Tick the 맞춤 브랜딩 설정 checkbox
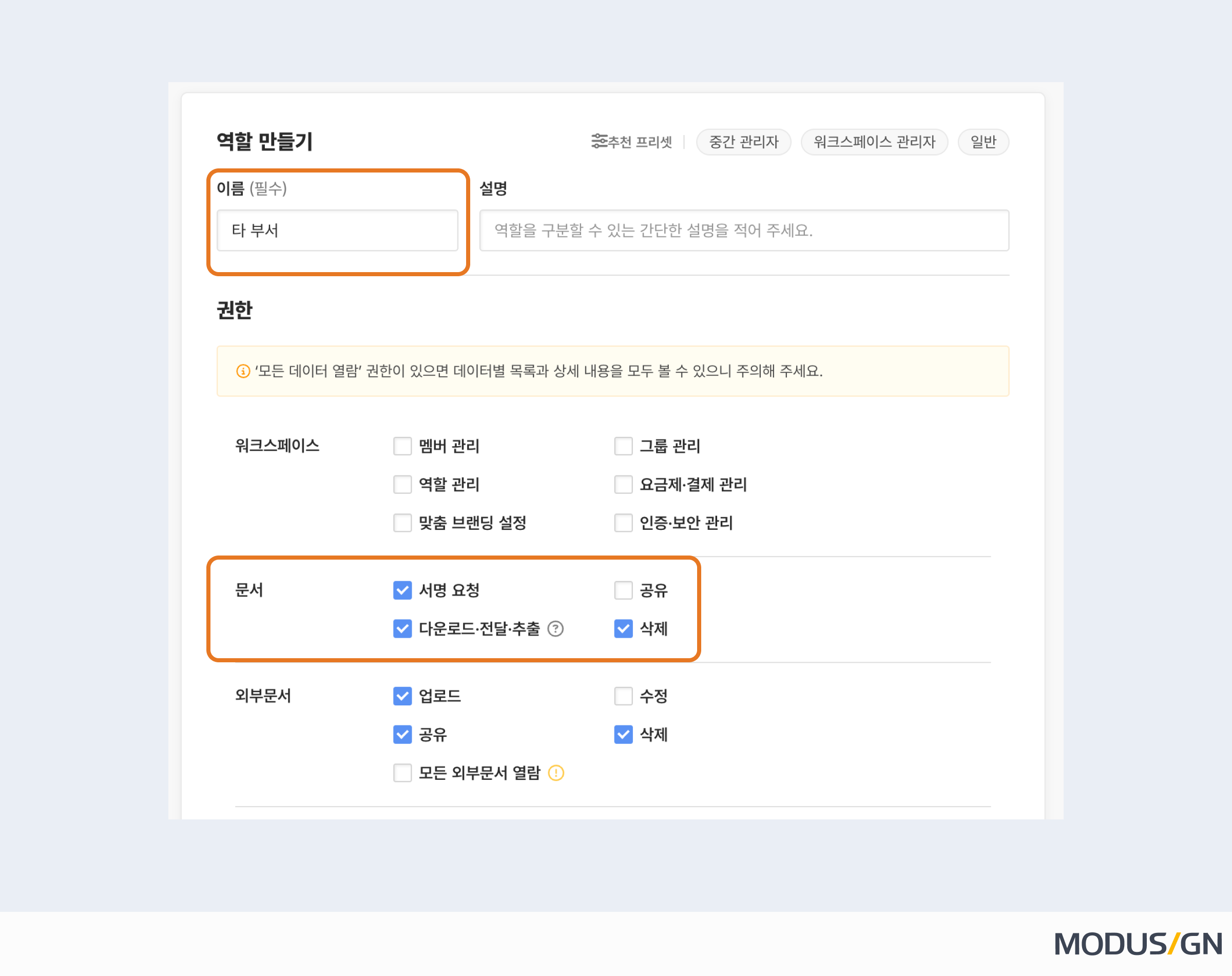 click(x=402, y=522)
